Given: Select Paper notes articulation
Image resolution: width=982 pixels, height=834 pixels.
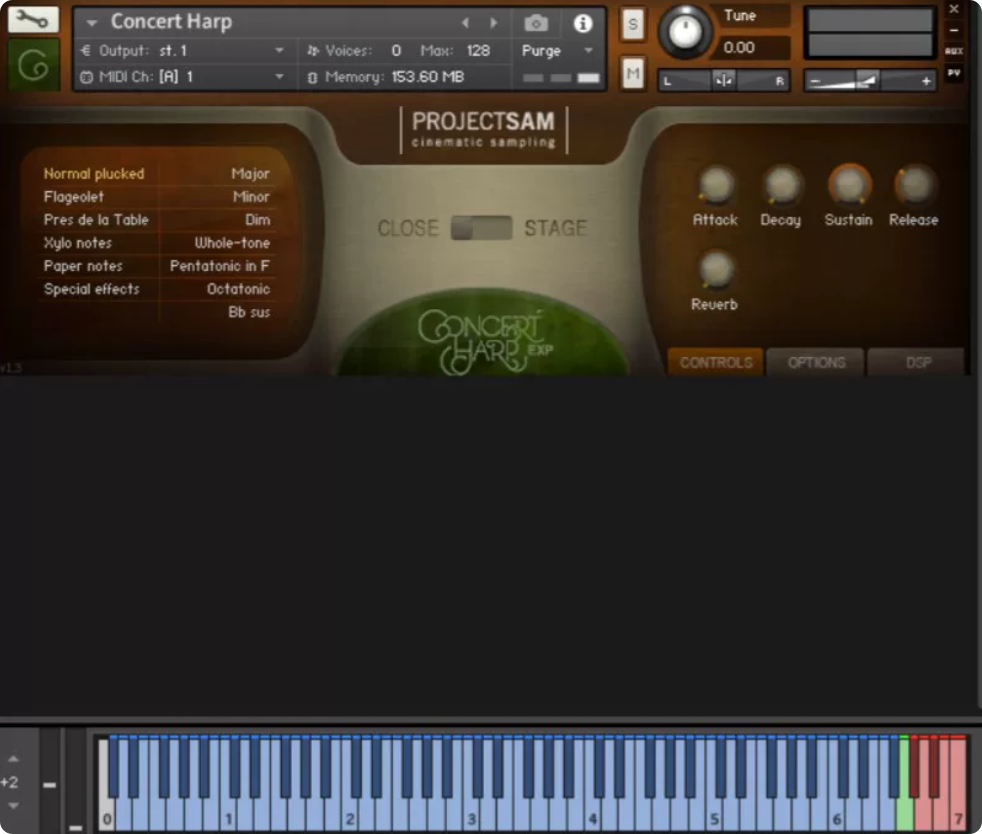Looking at the screenshot, I should [x=83, y=266].
